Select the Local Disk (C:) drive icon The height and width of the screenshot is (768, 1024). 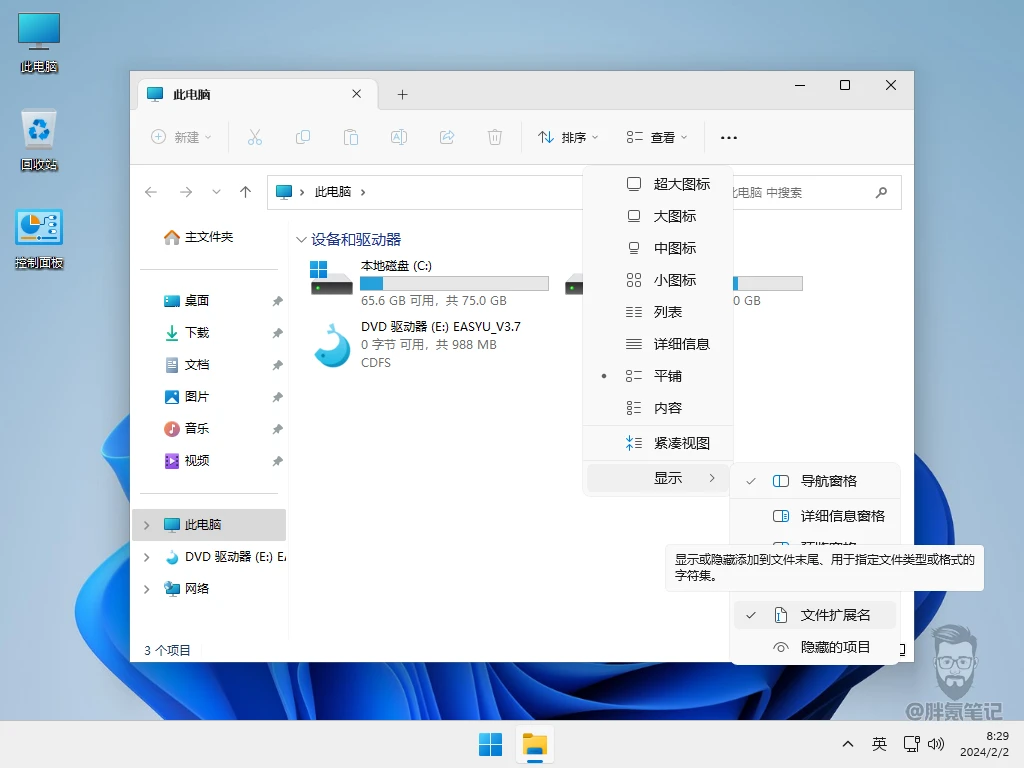(332, 278)
